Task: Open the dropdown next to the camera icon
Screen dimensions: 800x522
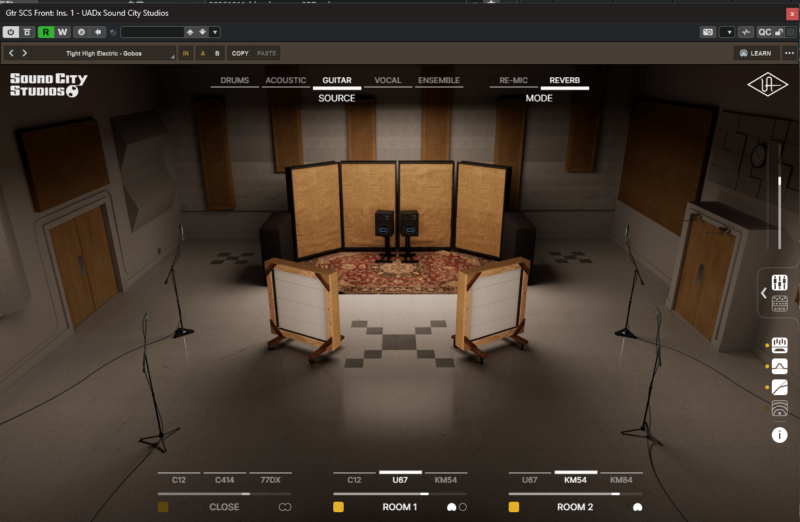Action: (x=729, y=32)
